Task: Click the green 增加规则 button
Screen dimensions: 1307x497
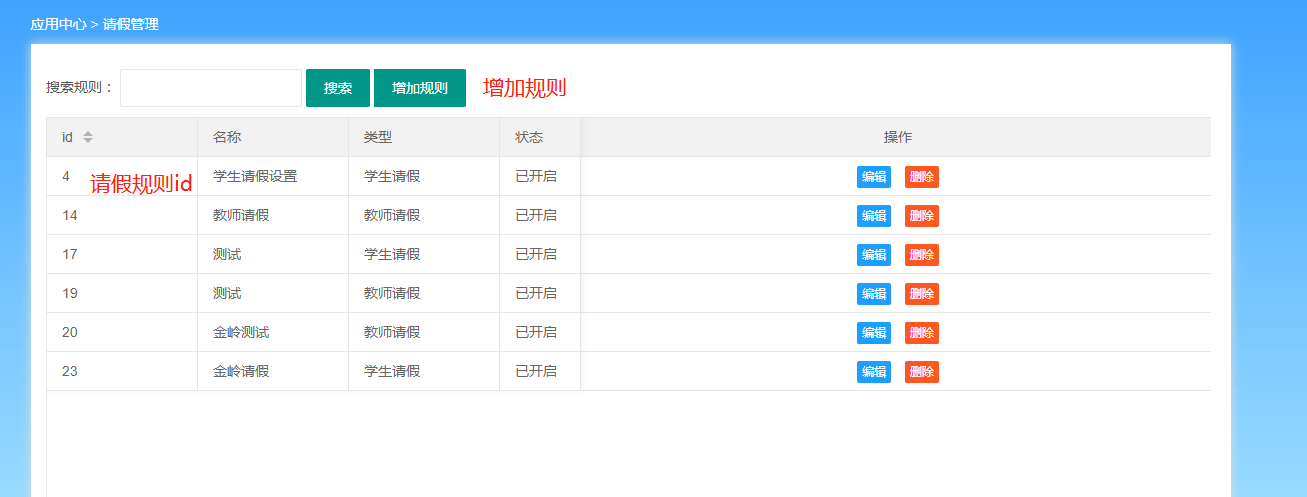Action: point(420,88)
